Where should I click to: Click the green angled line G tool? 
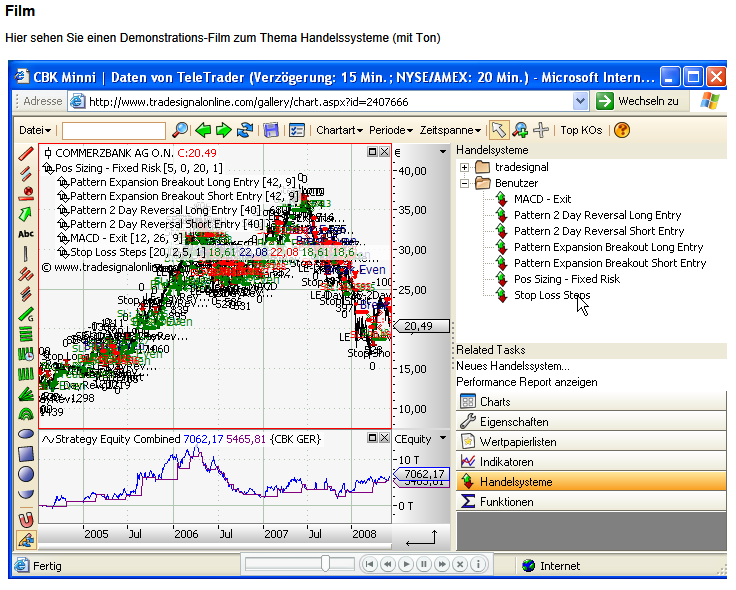click(26, 314)
